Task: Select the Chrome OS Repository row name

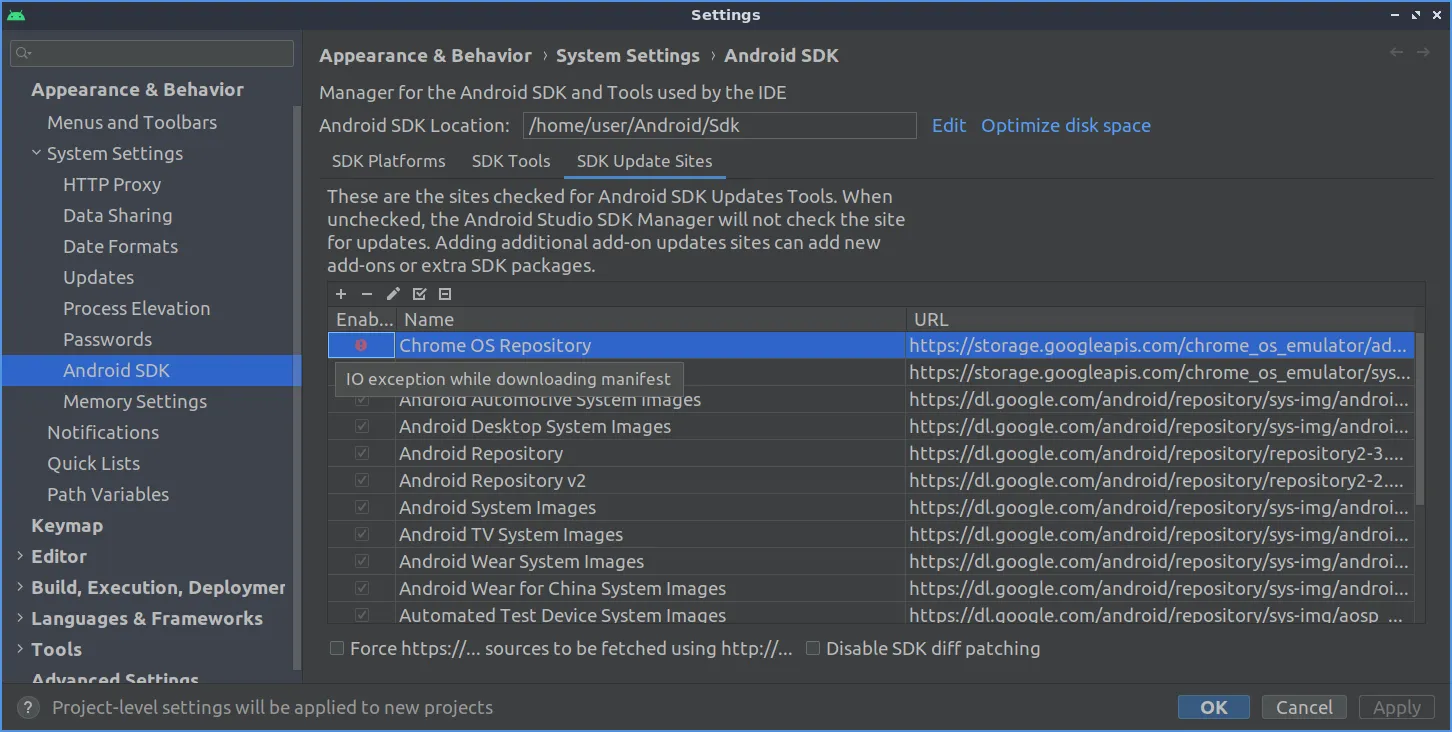Action: (495, 345)
